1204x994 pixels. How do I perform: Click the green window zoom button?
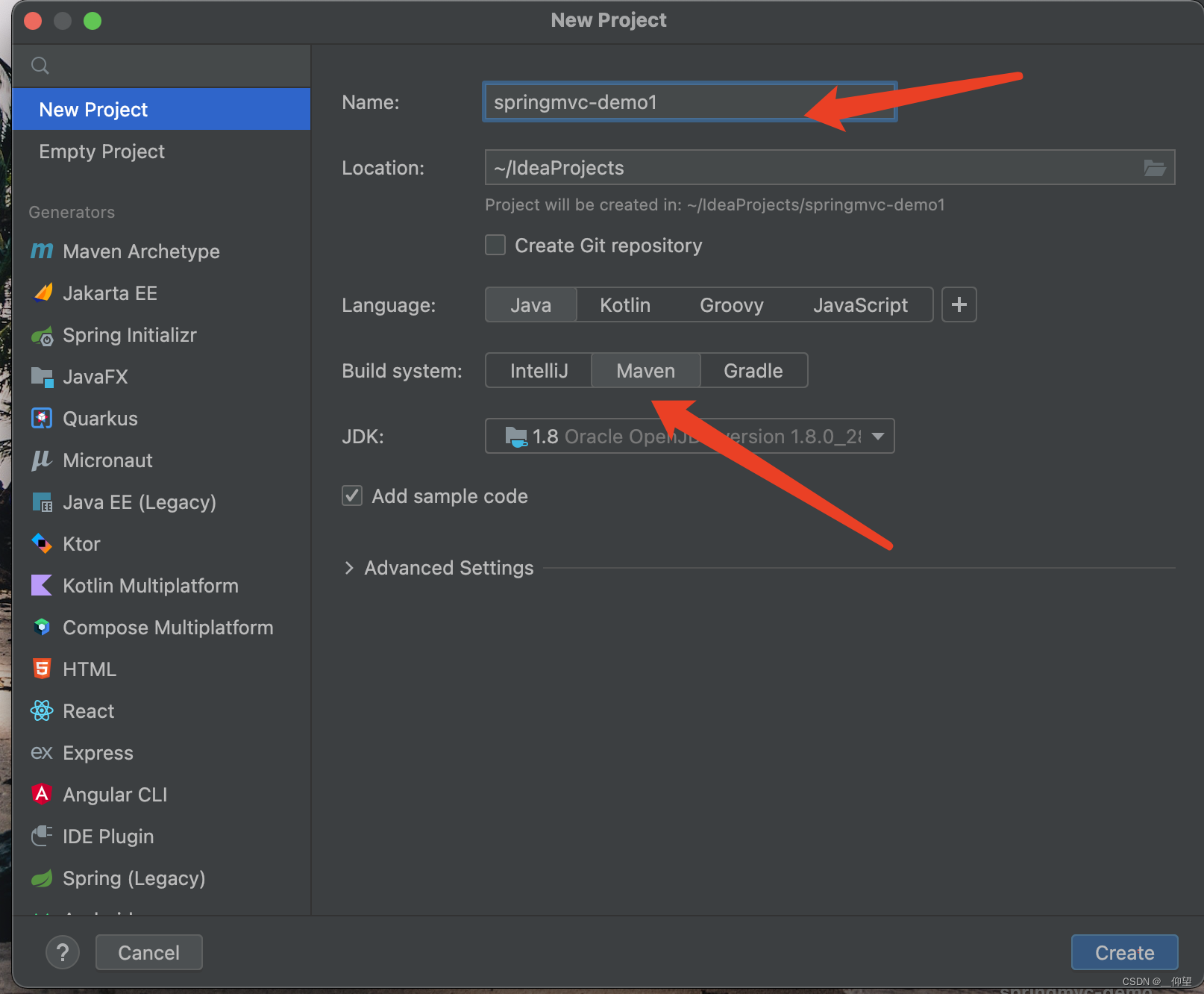click(x=93, y=21)
